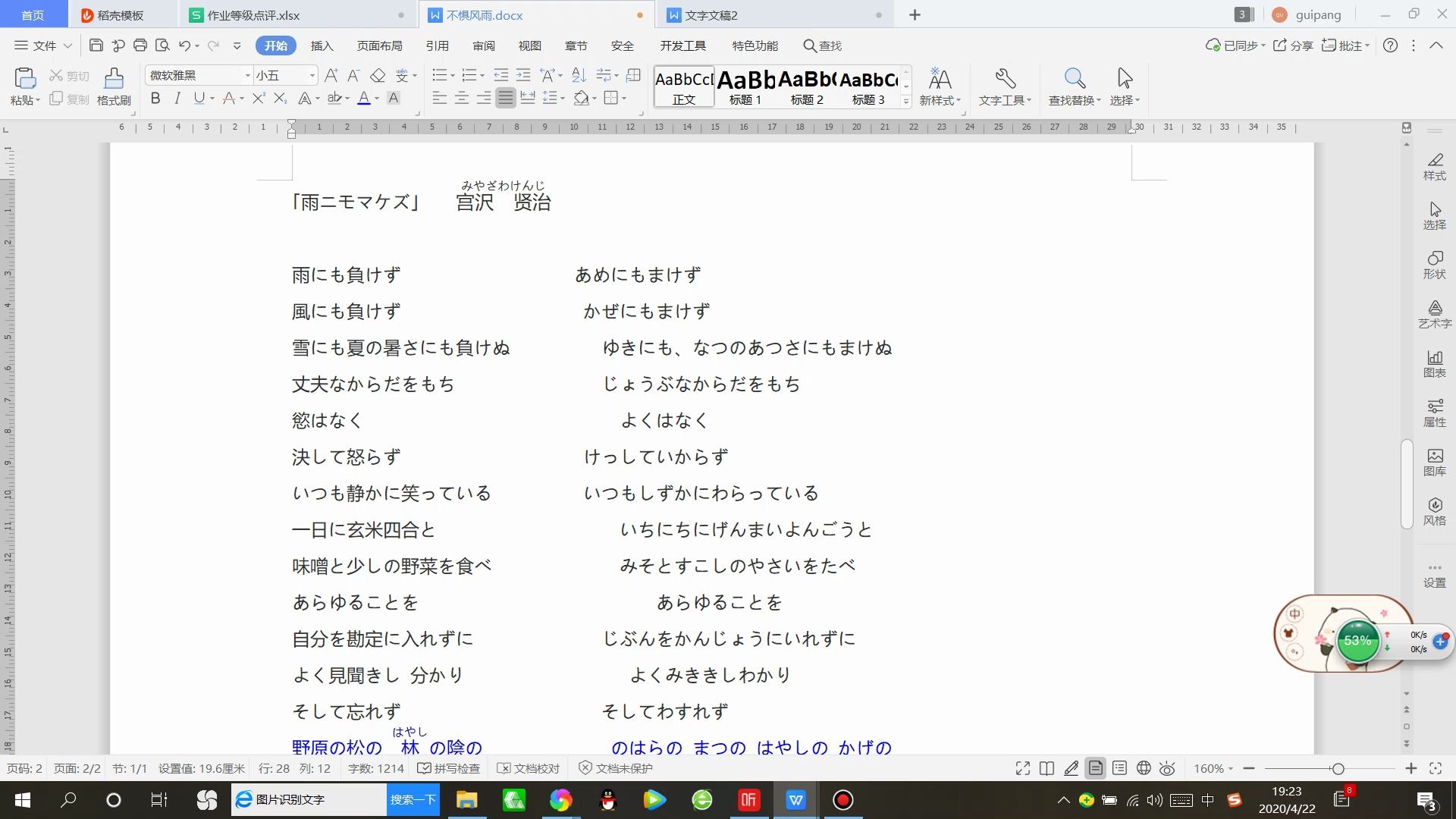
Task: Toggle Italic formatting
Action: (x=177, y=98)
